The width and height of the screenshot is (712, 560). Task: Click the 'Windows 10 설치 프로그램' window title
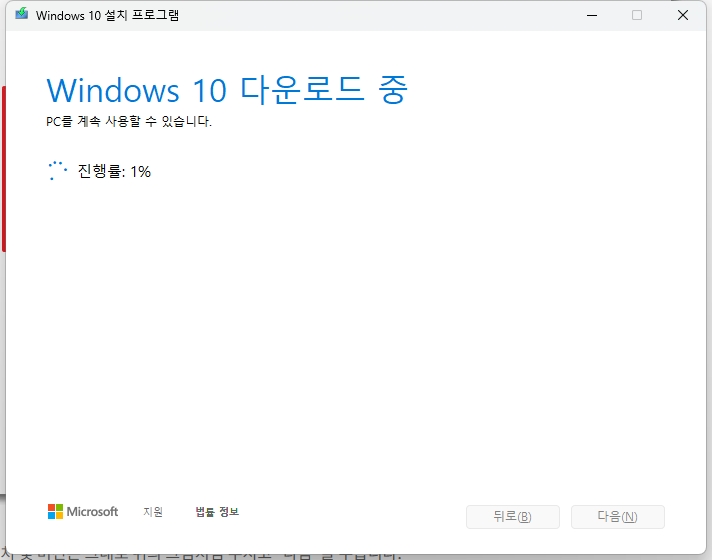pos(107,15)
